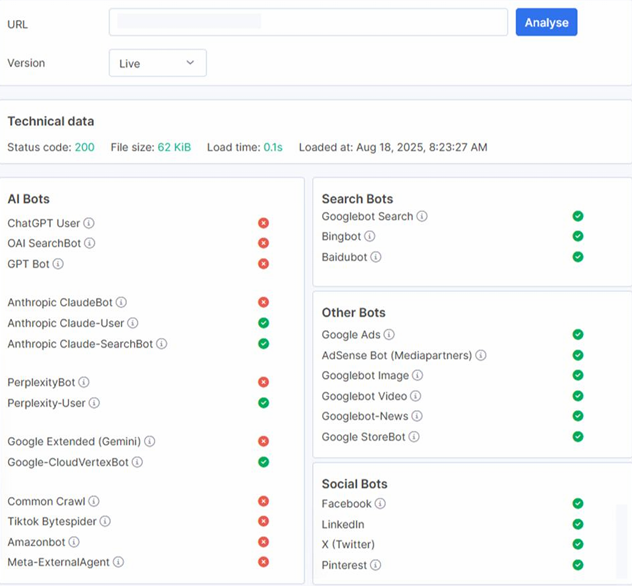This screenshot has height=586, width=632.
Task: Click the red blocked status for Meta-ExternalAgent
Action: 264,562
